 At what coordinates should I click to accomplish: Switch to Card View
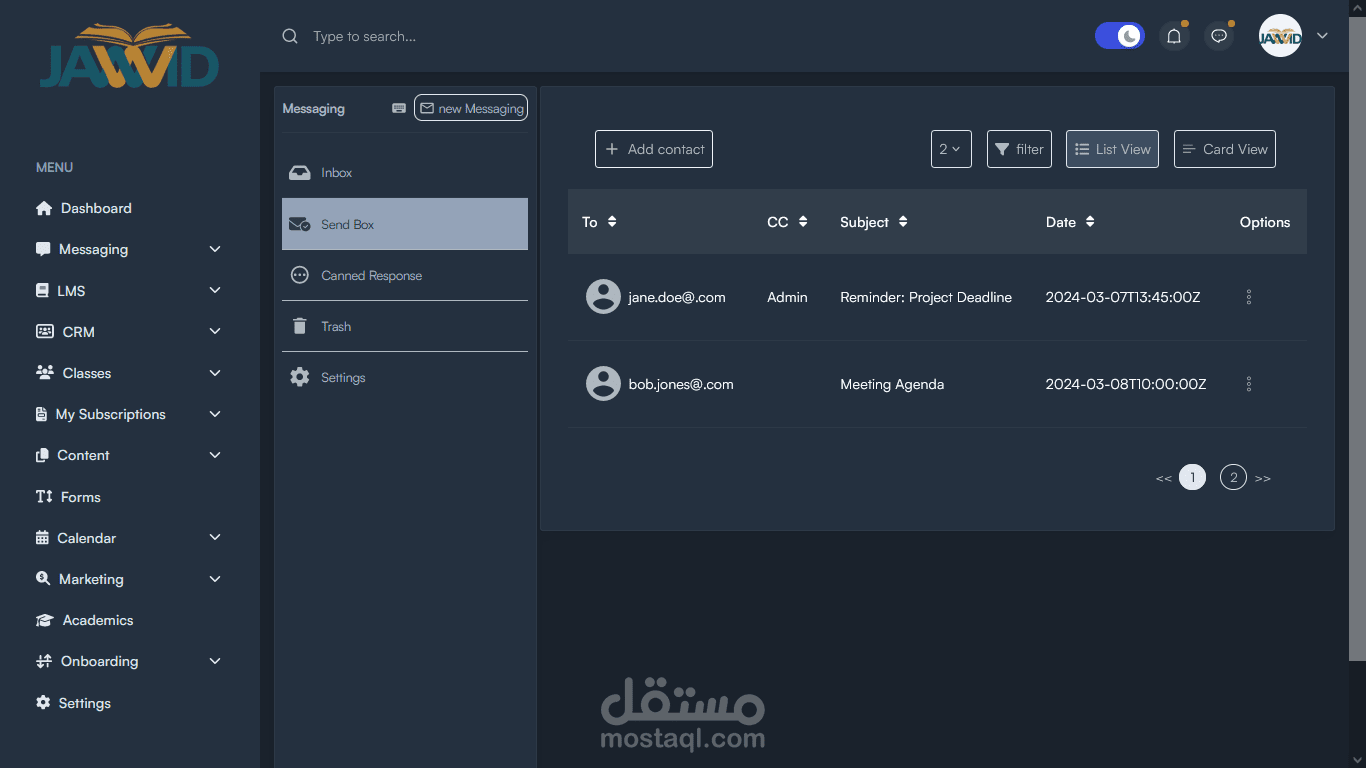(x=1225, y=149)
